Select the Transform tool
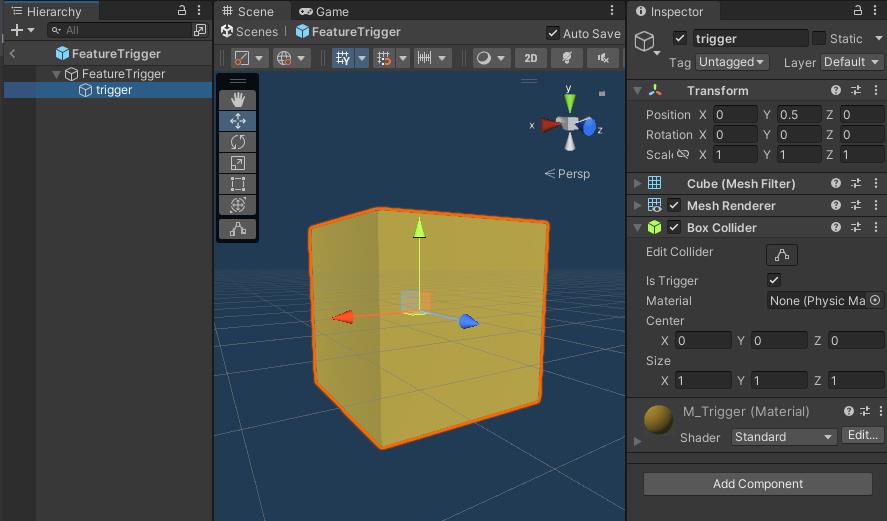Viewport: 887px width, 521px height. point(238,205)
